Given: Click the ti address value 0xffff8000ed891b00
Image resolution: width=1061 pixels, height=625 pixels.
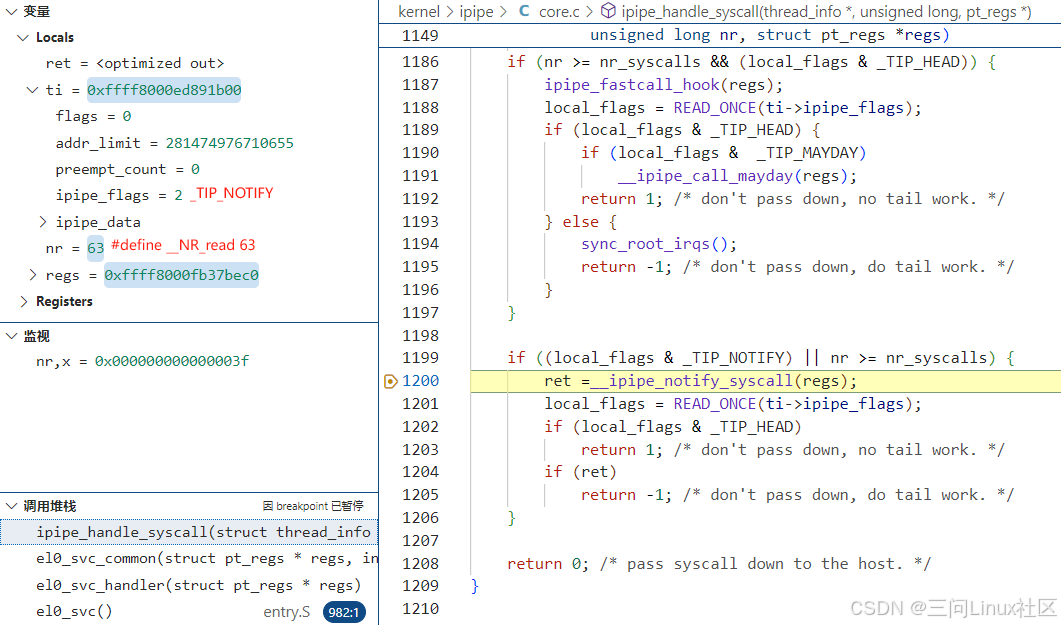Looking at the screenshot, I should (x=164, y=90).
